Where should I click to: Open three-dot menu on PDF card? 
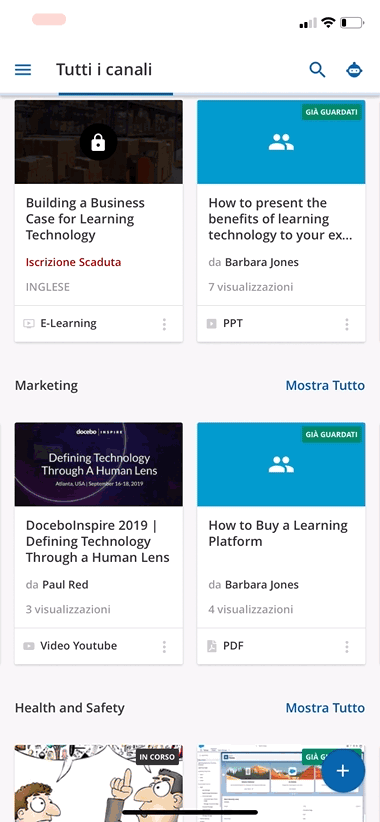346,646
